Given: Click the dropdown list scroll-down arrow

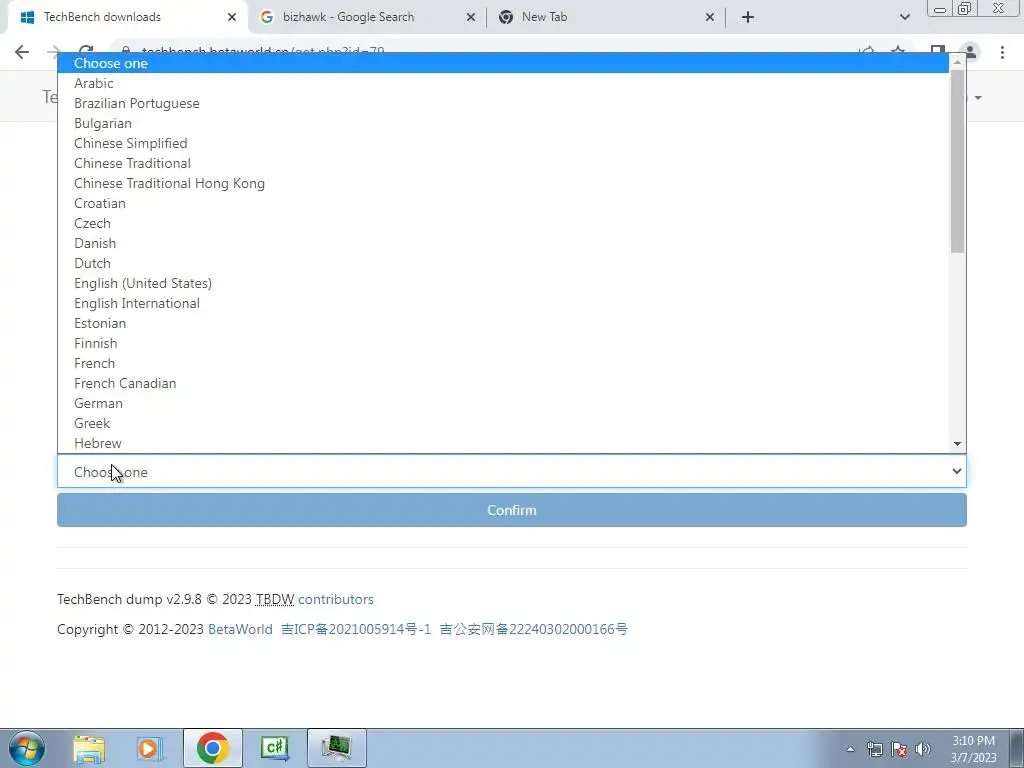Looking at the screenshot, I should click(957, 444).
